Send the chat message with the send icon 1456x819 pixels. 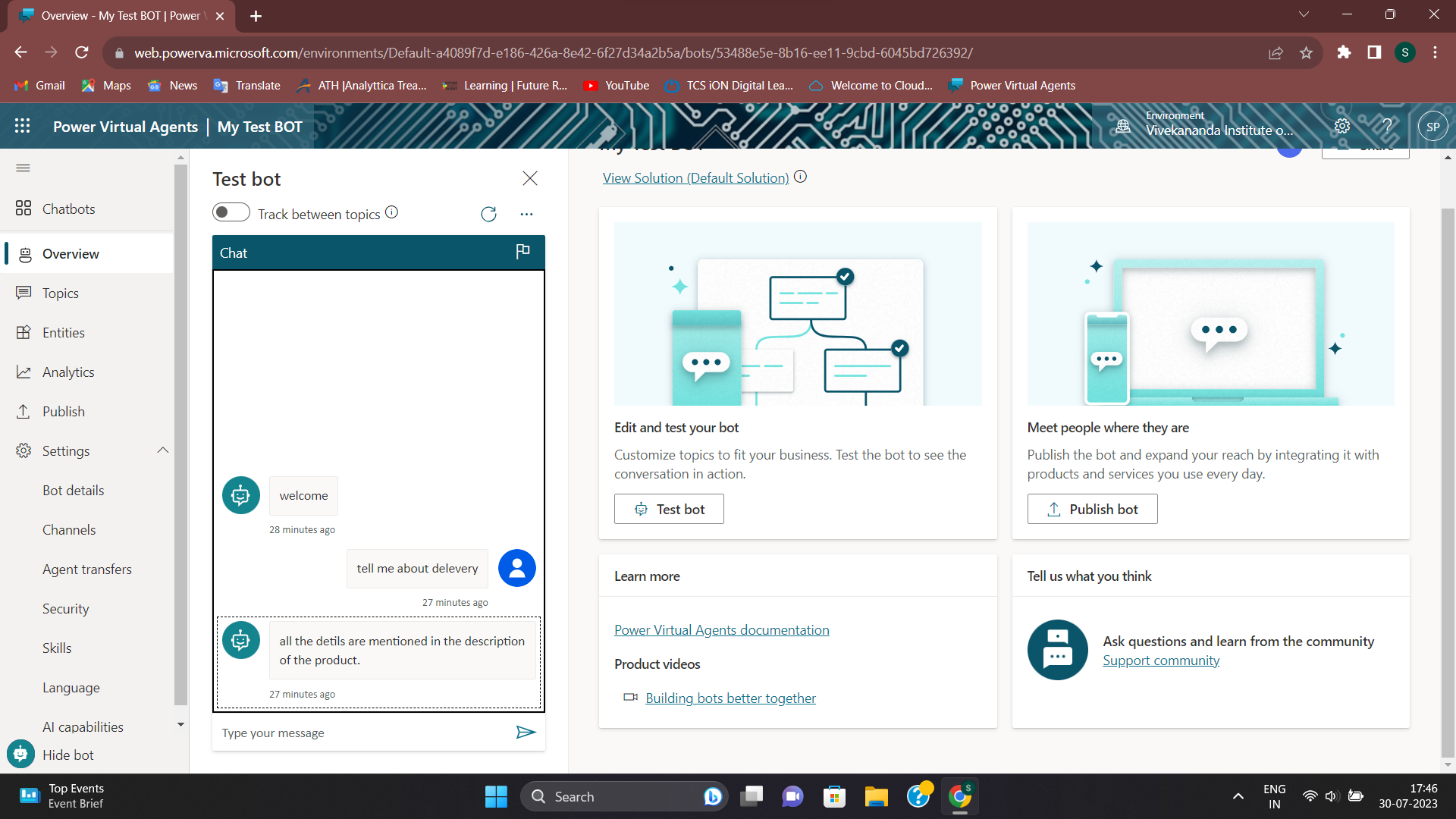click(x=526, y=733)
